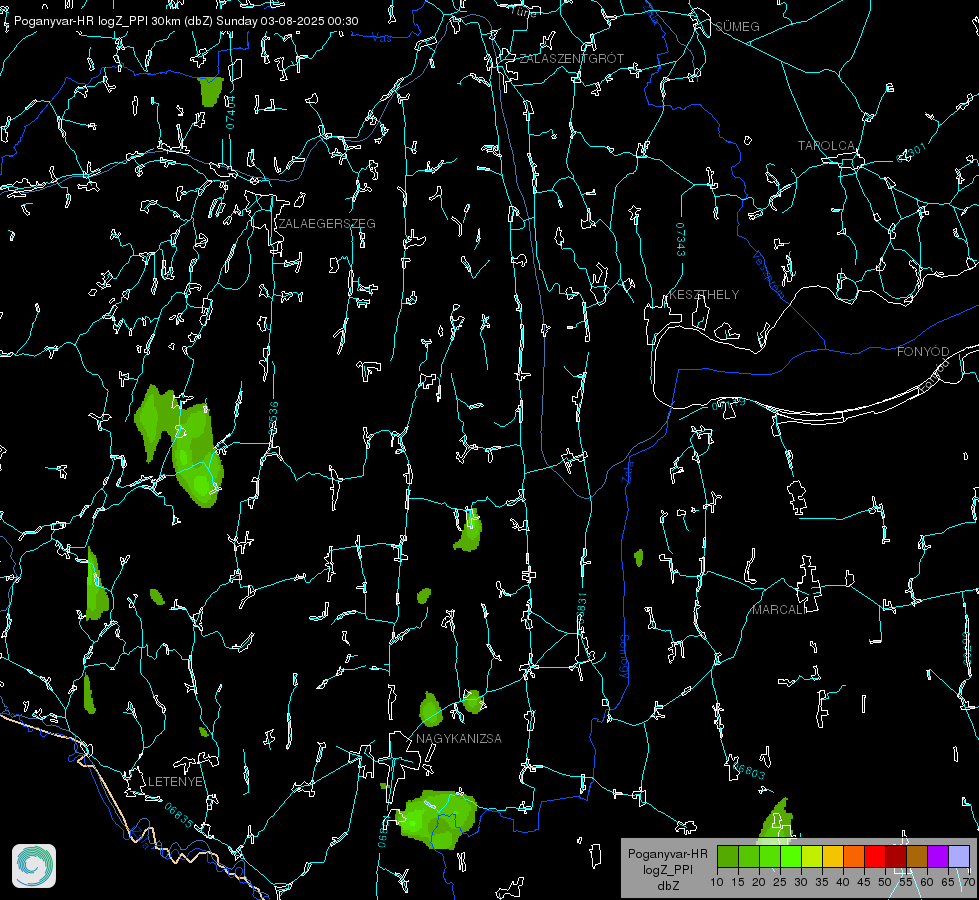Select the 55–60 dBZ brown swatch
This screenshot has width=979, height=900.
coord(917,857)
